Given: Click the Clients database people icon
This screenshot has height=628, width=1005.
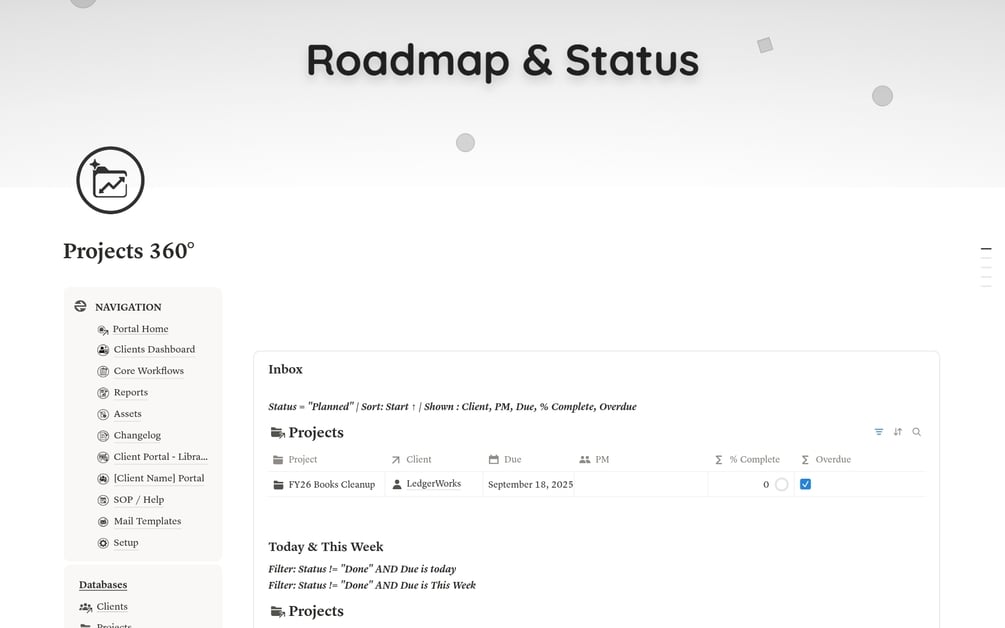Looking at the screenshot, I should click(x=85, y=607).
